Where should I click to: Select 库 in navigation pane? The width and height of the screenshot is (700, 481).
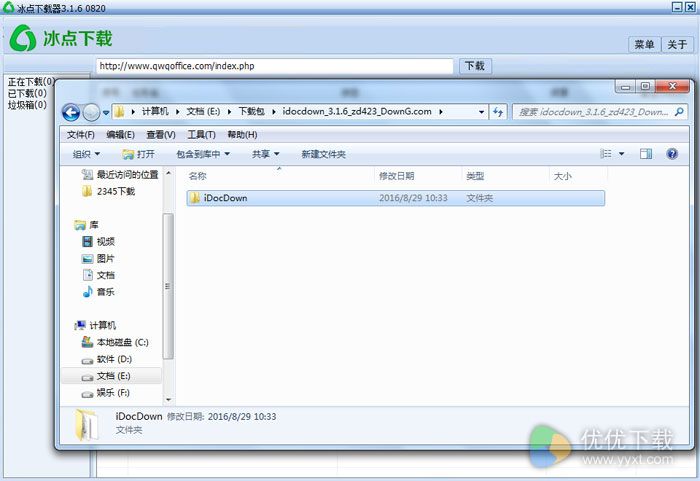(86, 225)
